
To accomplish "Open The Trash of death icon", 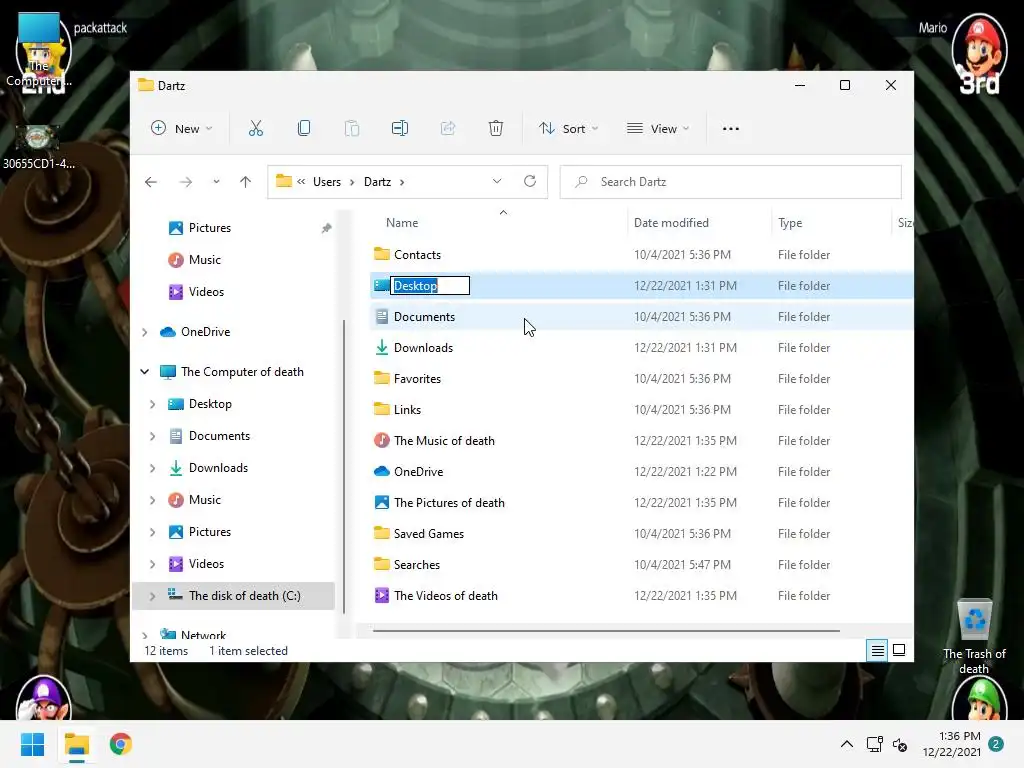I will click(x=974, y=637).
